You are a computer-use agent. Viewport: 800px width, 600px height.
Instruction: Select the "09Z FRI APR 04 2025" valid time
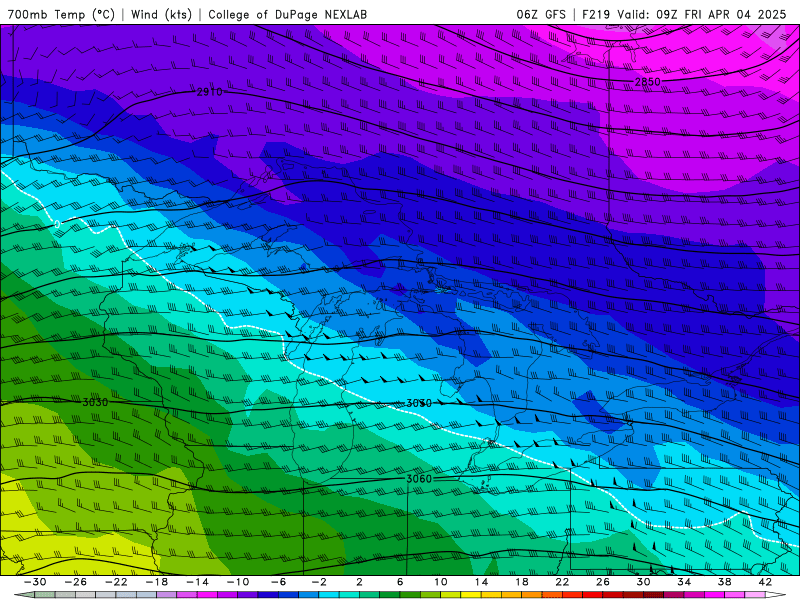click(721, 14)
